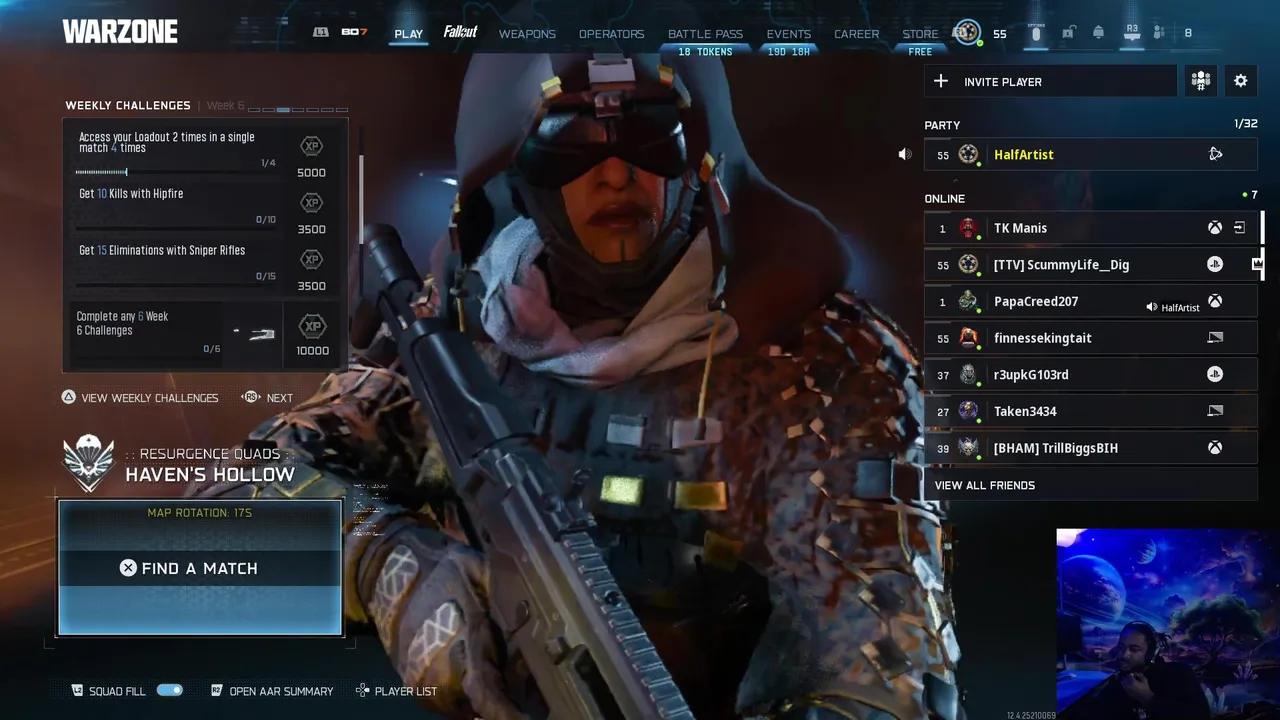
Task: Click the PlayStation icon on r3upkG103rd row
Action: (1215, 374)
